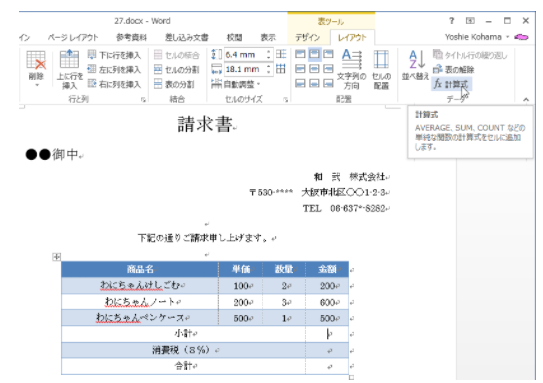Image resolution: width=543 pixels, height=383 pixels.
Task: Click Distribute Rows evenly icon
Action: click(281, 54)
